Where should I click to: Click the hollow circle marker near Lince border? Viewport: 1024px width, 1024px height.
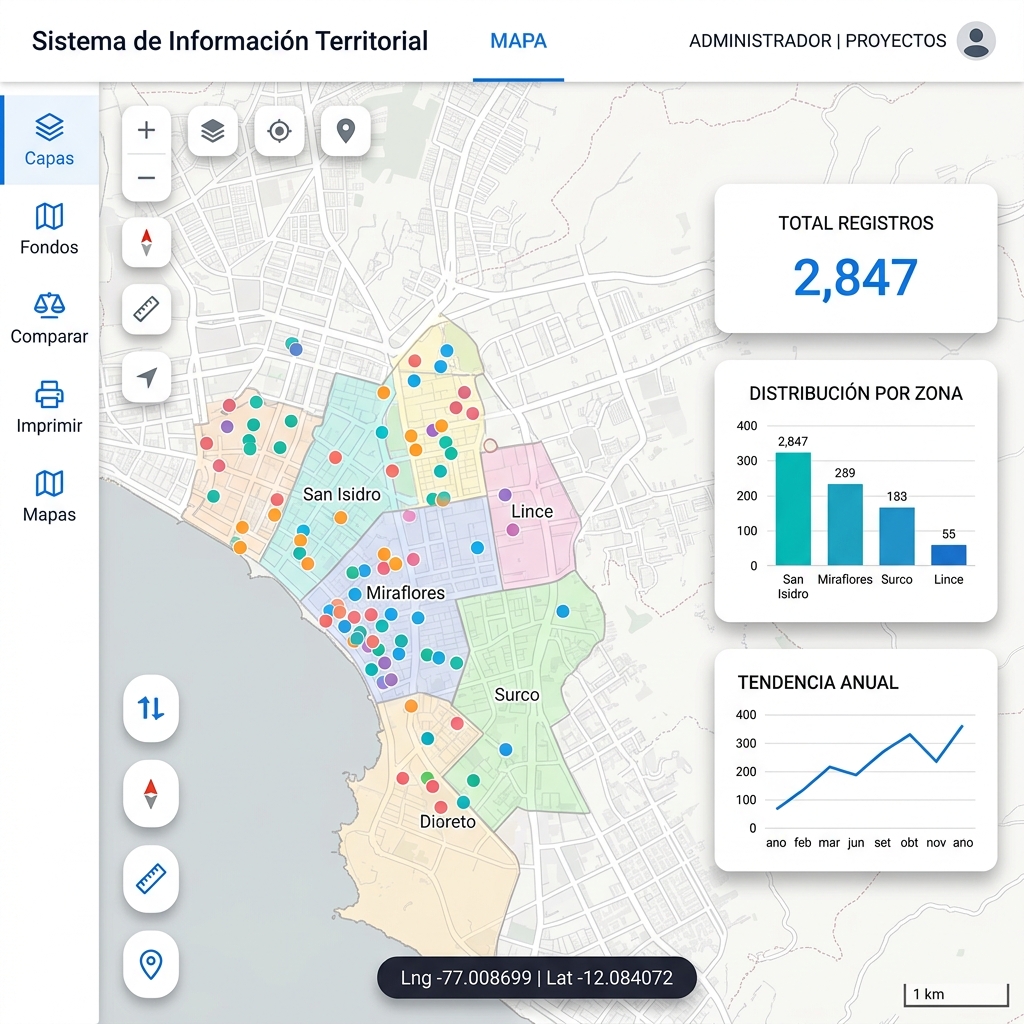pyautogui.click(x=490, y=445)
